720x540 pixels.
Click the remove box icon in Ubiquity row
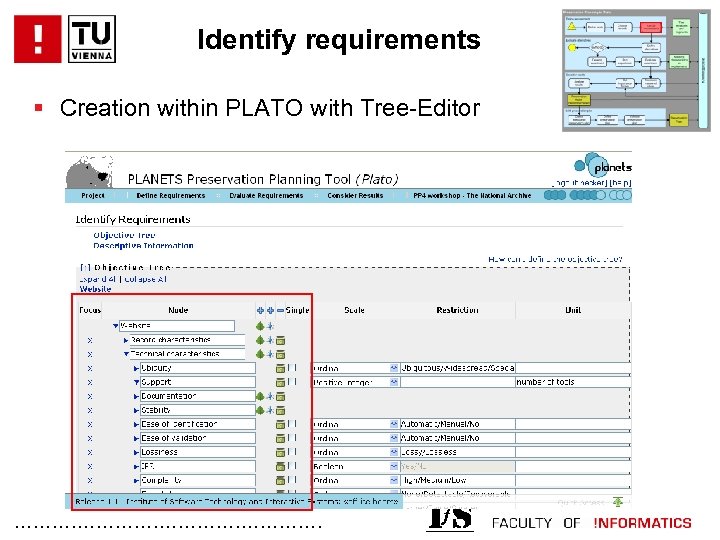[281, 368]
